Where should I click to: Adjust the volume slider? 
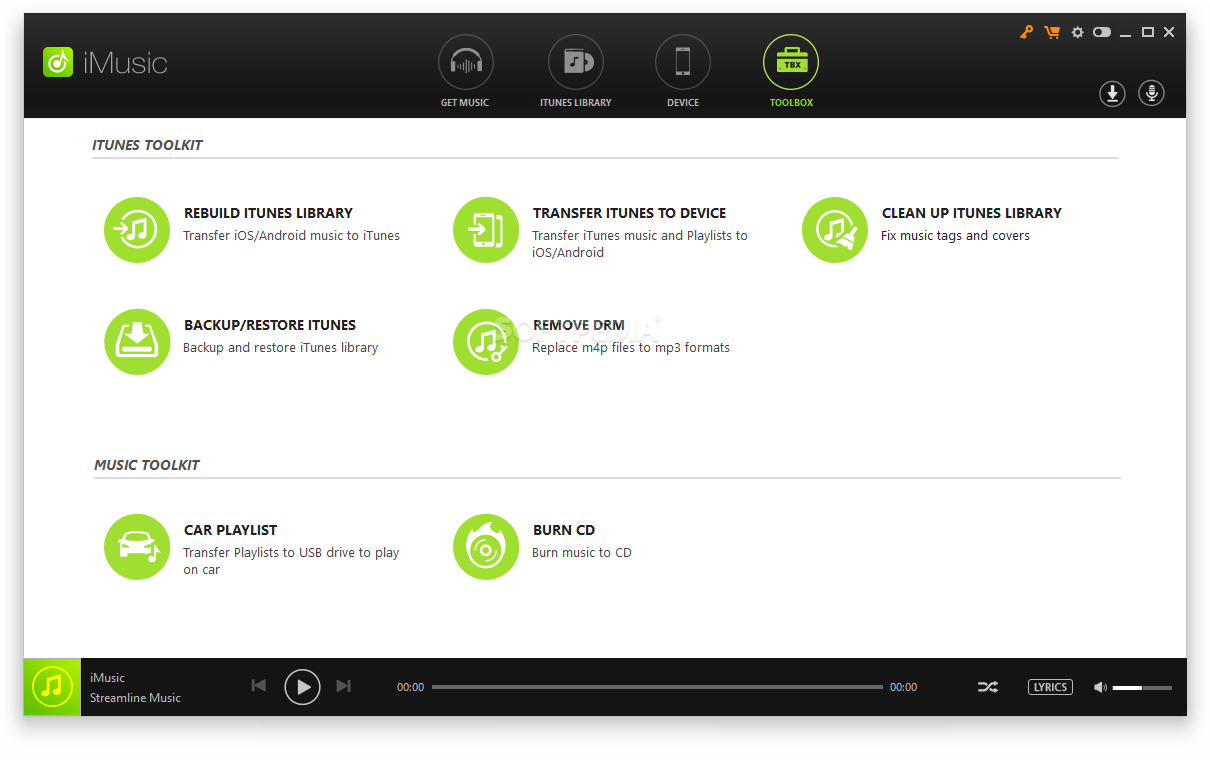pyautogui.click(x=1142, y=688)
